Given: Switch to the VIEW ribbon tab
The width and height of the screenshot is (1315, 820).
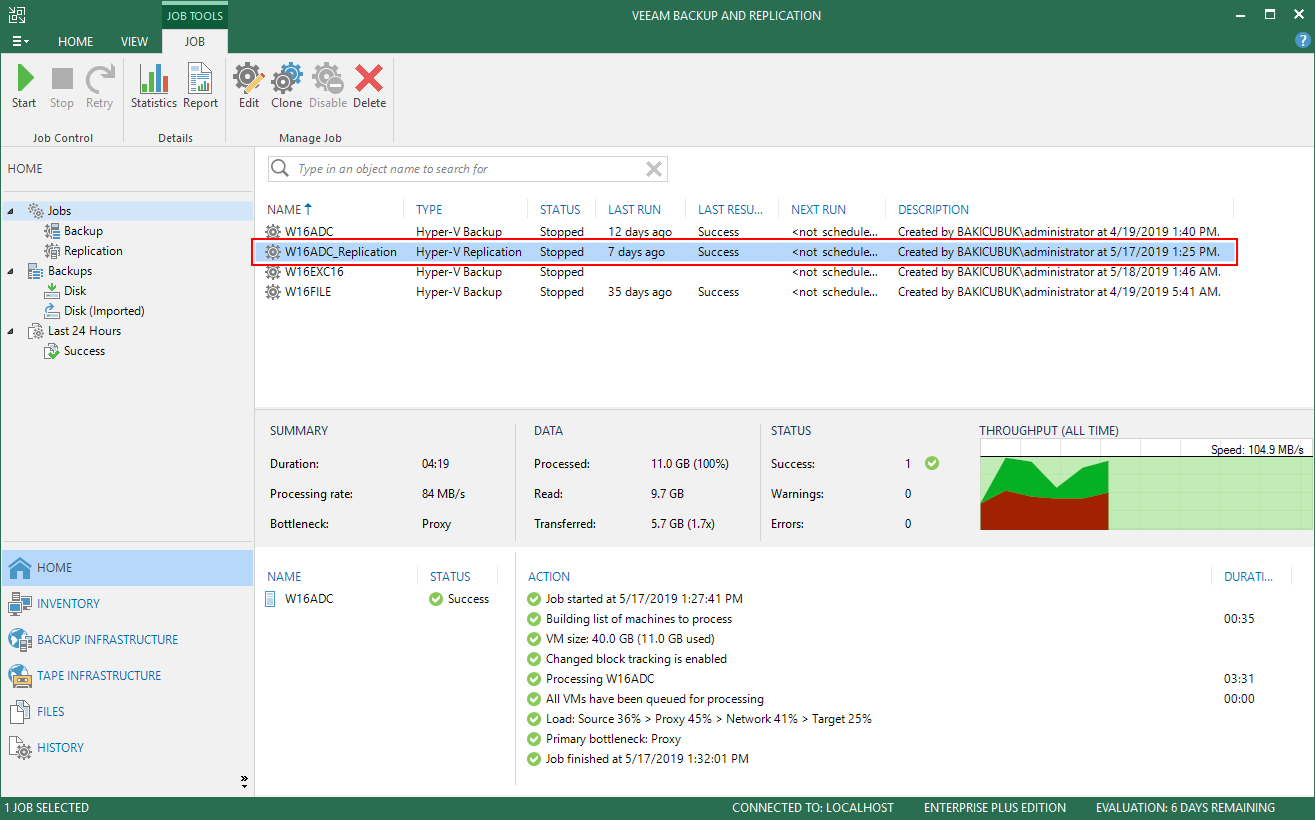Looking at the screenshot, I should point(134,42).
